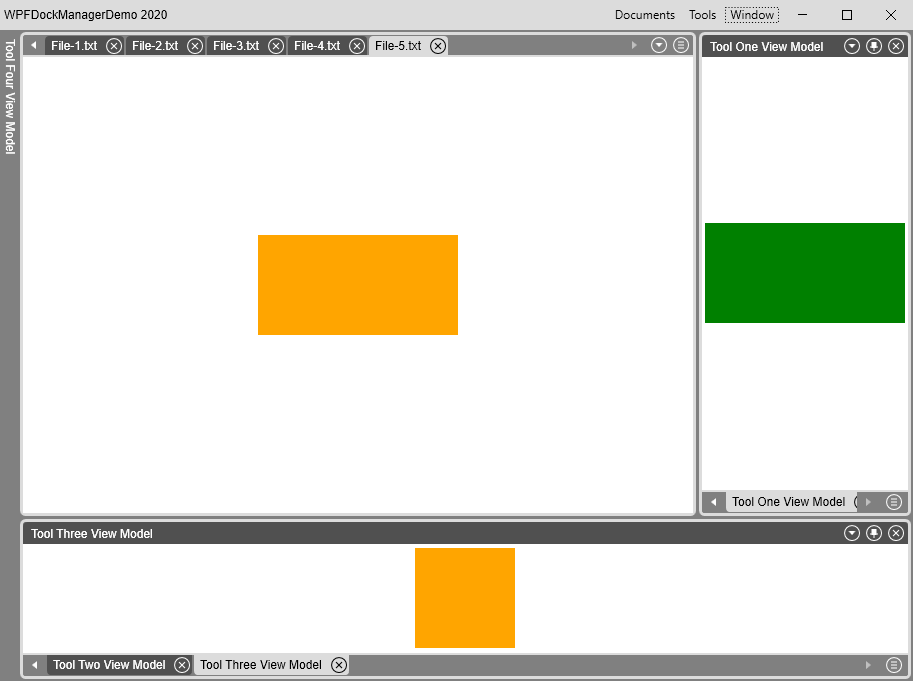Pin the Tool Three View Model pane
The height and width of the screenshot is (681, 913).
click(x=874, y=533)
